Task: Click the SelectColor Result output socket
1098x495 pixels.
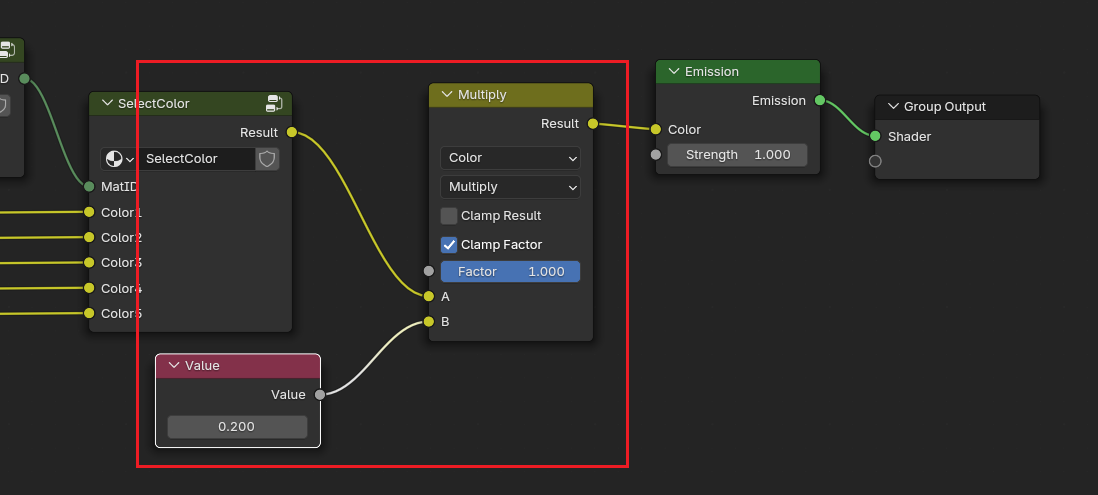Action: 291,132
